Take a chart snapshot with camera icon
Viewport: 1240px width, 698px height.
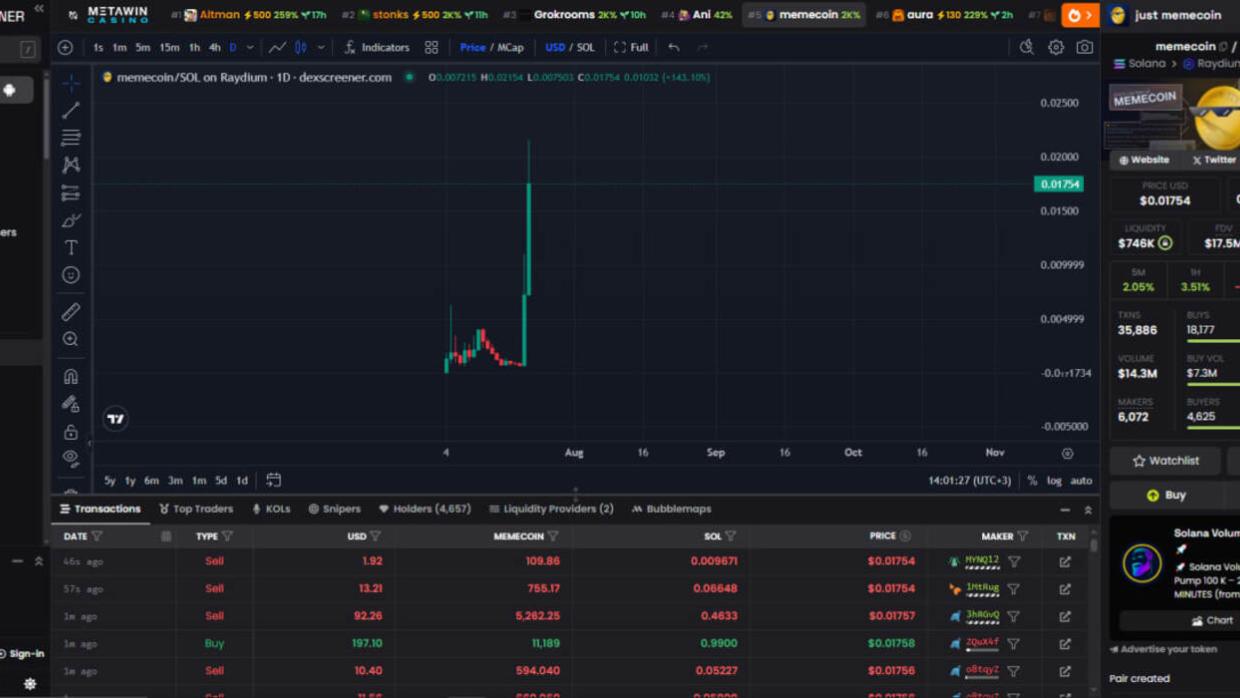tap(1084, 47)
